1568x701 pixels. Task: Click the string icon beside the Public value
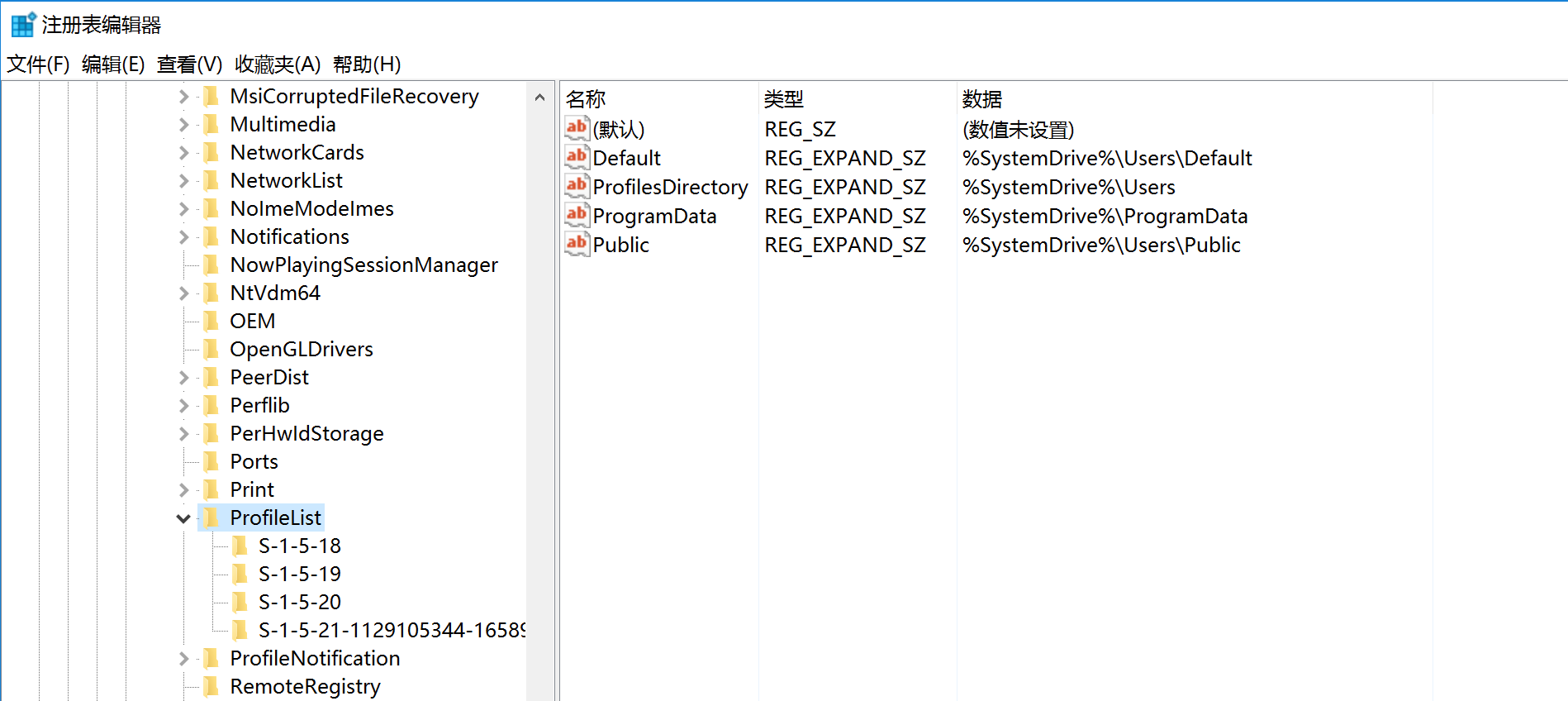[577, 245]
